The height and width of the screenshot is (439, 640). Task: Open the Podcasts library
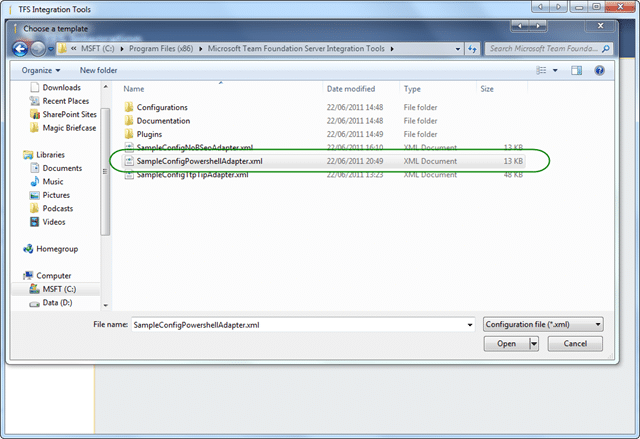58,208
